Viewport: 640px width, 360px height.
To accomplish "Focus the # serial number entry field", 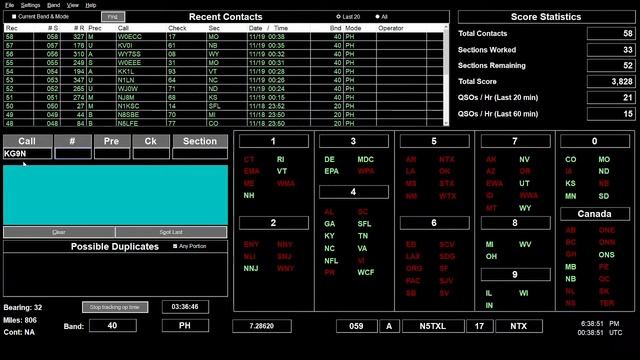I will point(73,153).
